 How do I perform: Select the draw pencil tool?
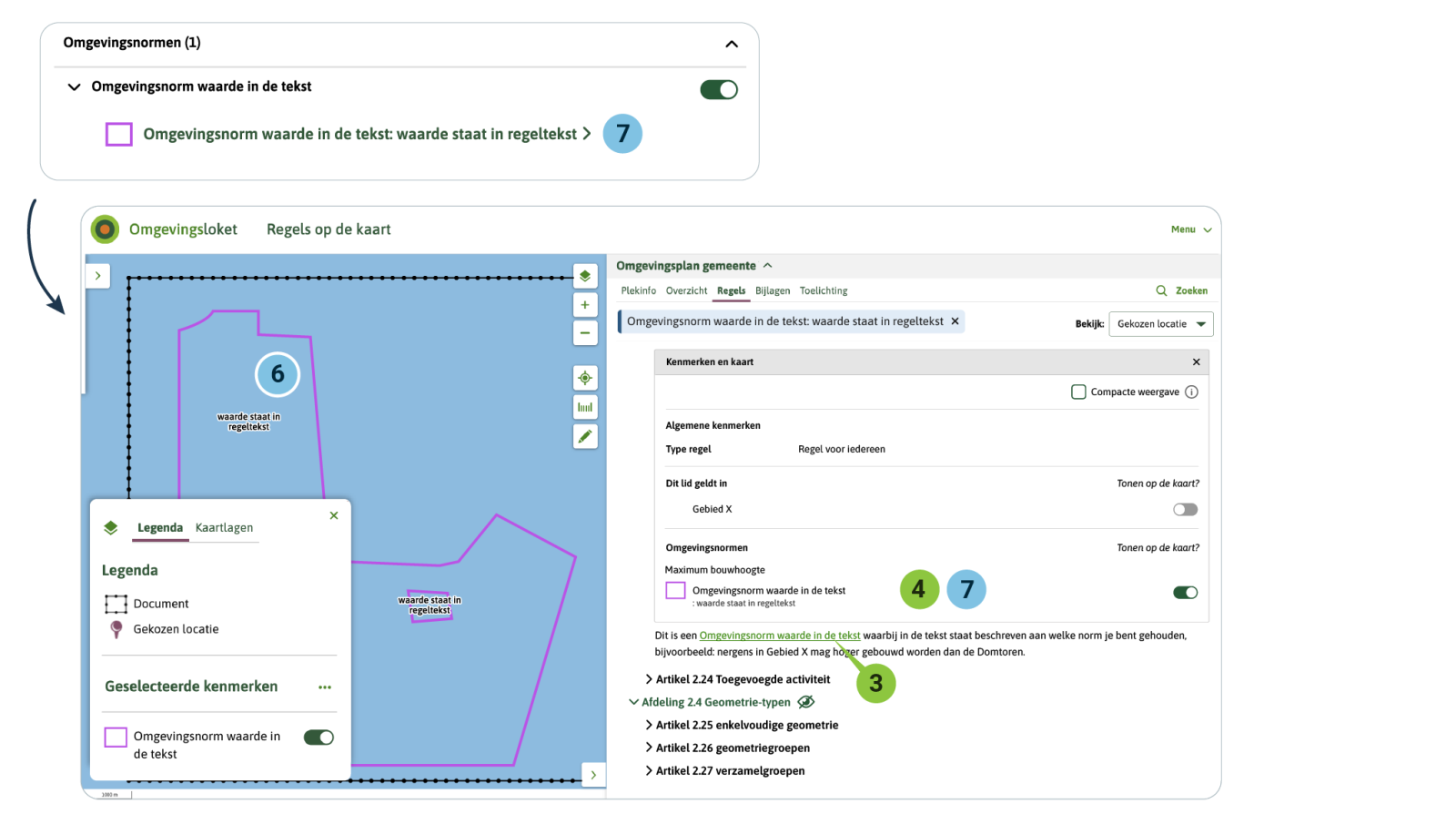tap(584, 436)
